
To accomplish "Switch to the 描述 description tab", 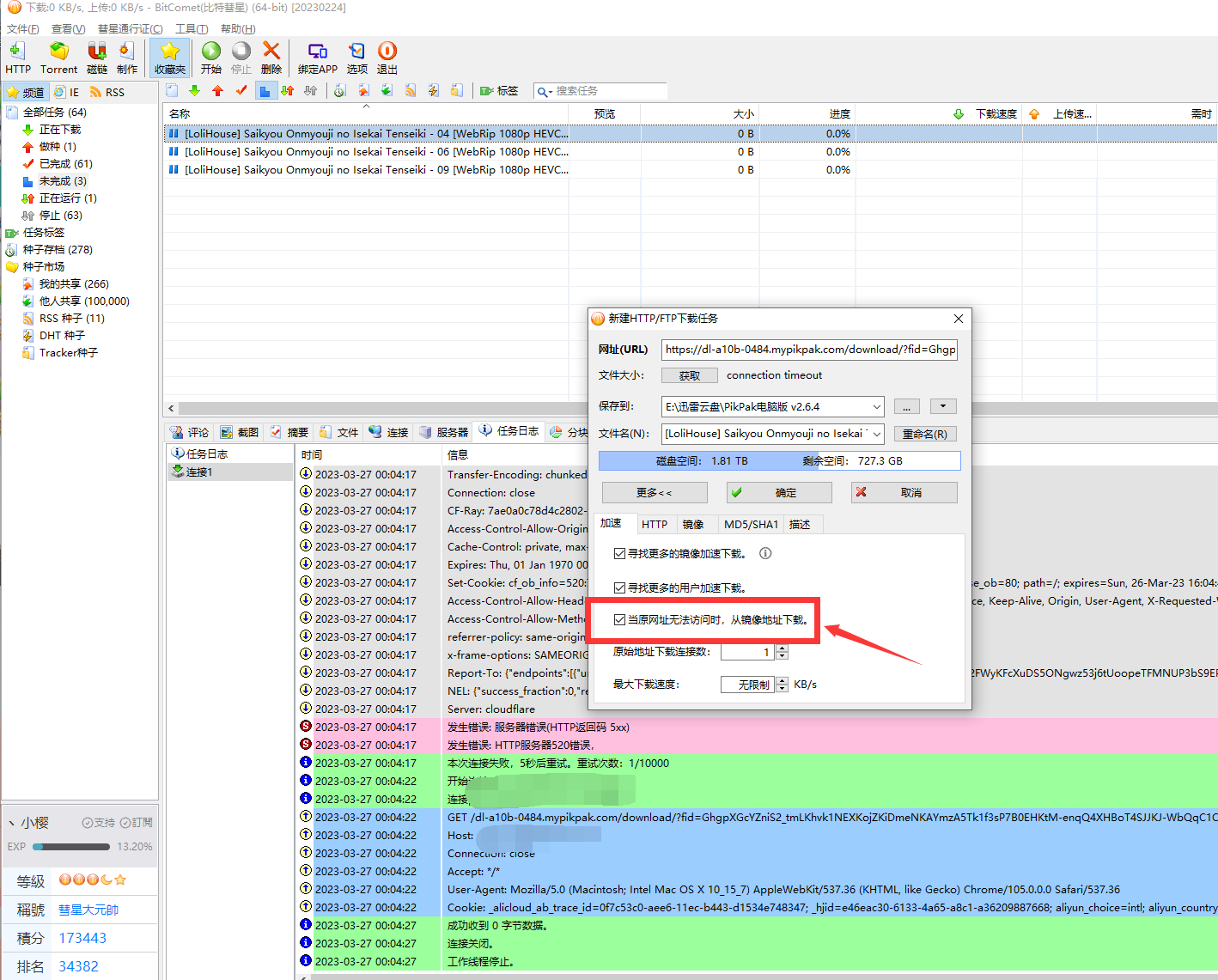I will tap(801, 524).
